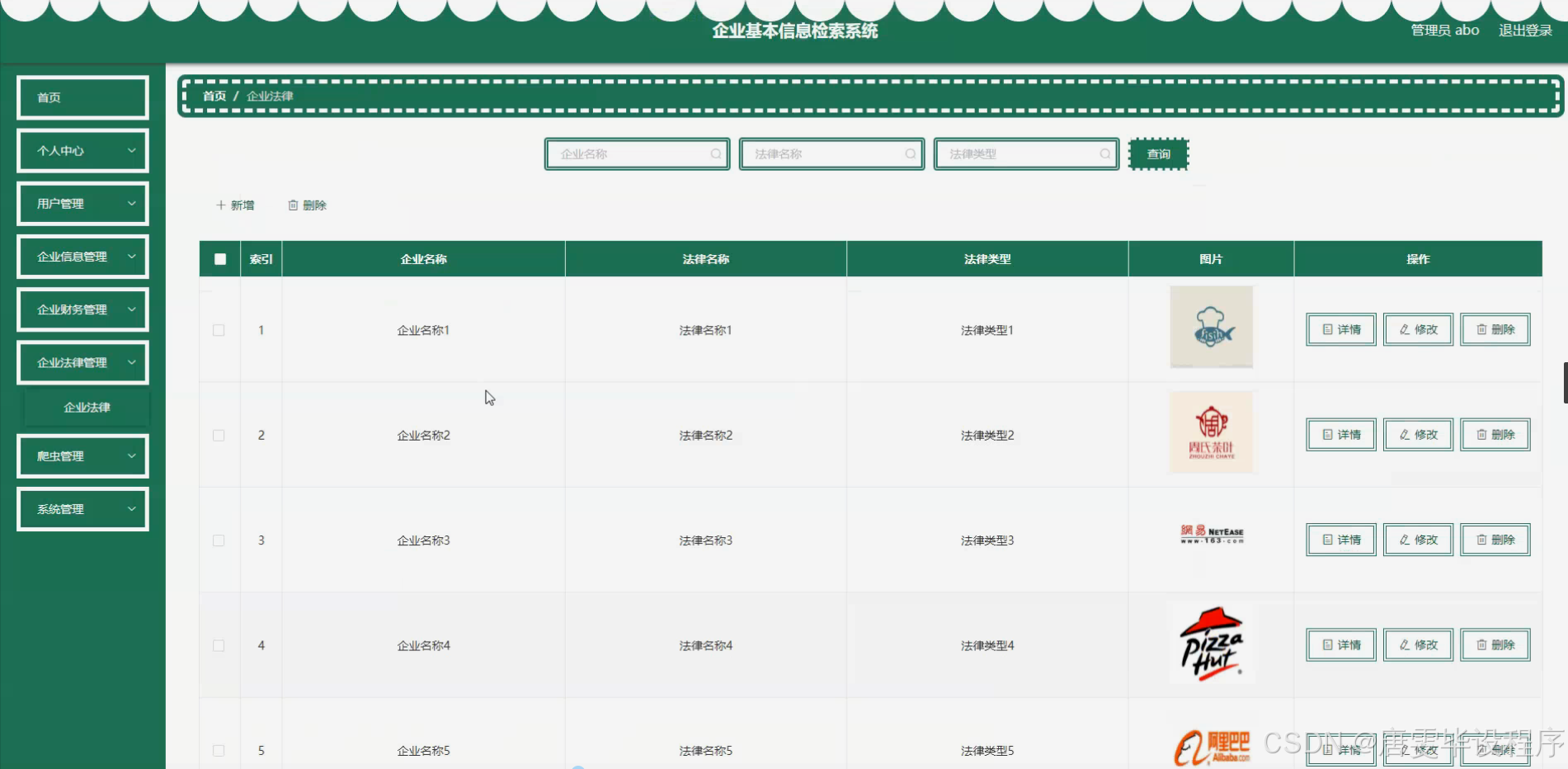The width and height of the screenshot is (1568, 769).
Task: Edit 企业名称2 row with 修改
Action: coord(1418,434)
